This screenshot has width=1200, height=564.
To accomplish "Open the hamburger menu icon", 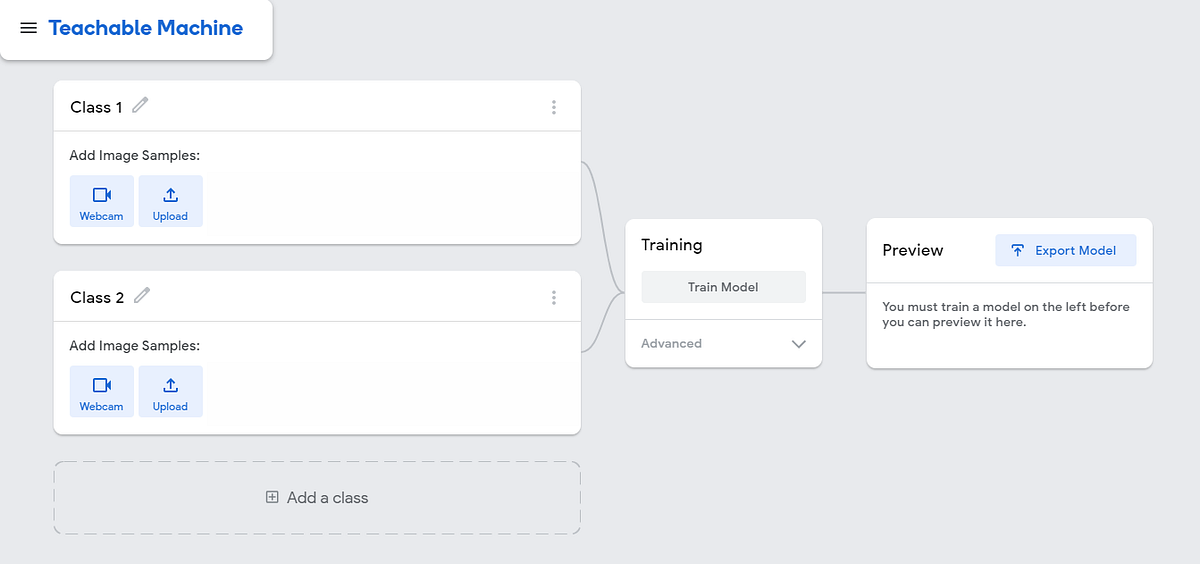I will click(x=29, y=28).
